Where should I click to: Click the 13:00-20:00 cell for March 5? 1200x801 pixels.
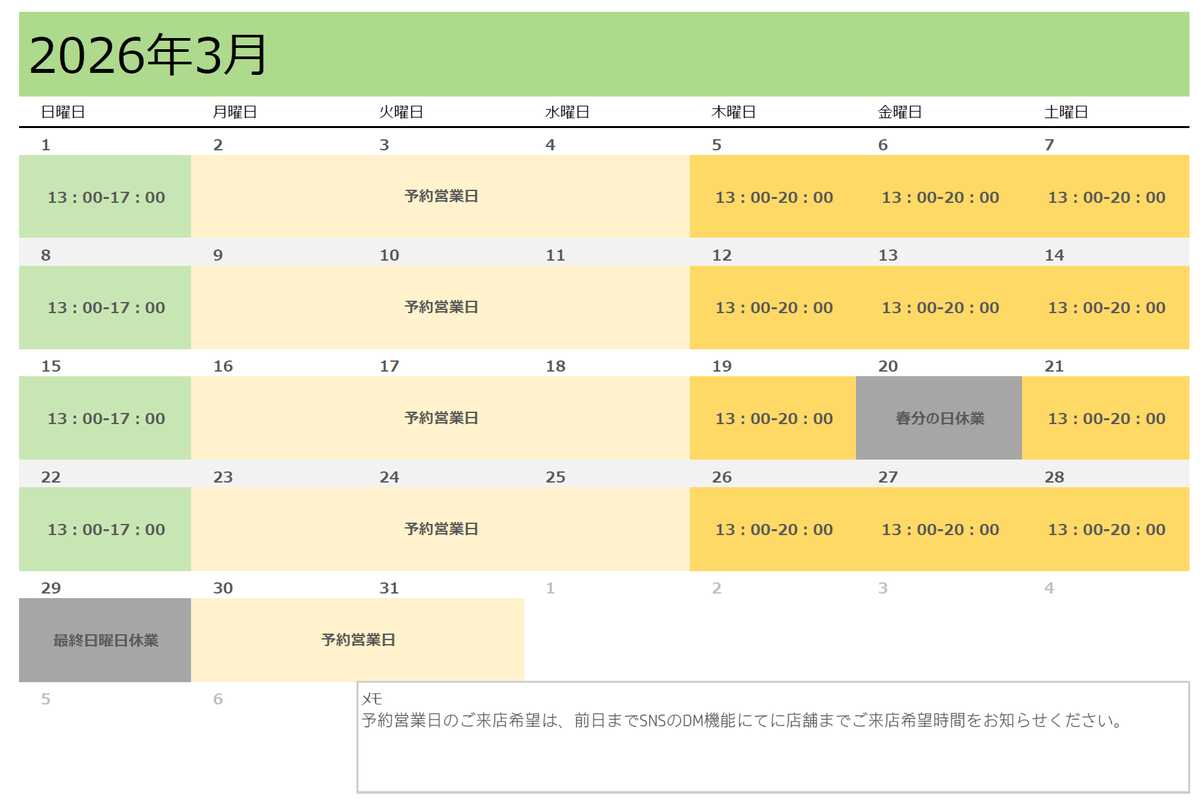(773, 197)
